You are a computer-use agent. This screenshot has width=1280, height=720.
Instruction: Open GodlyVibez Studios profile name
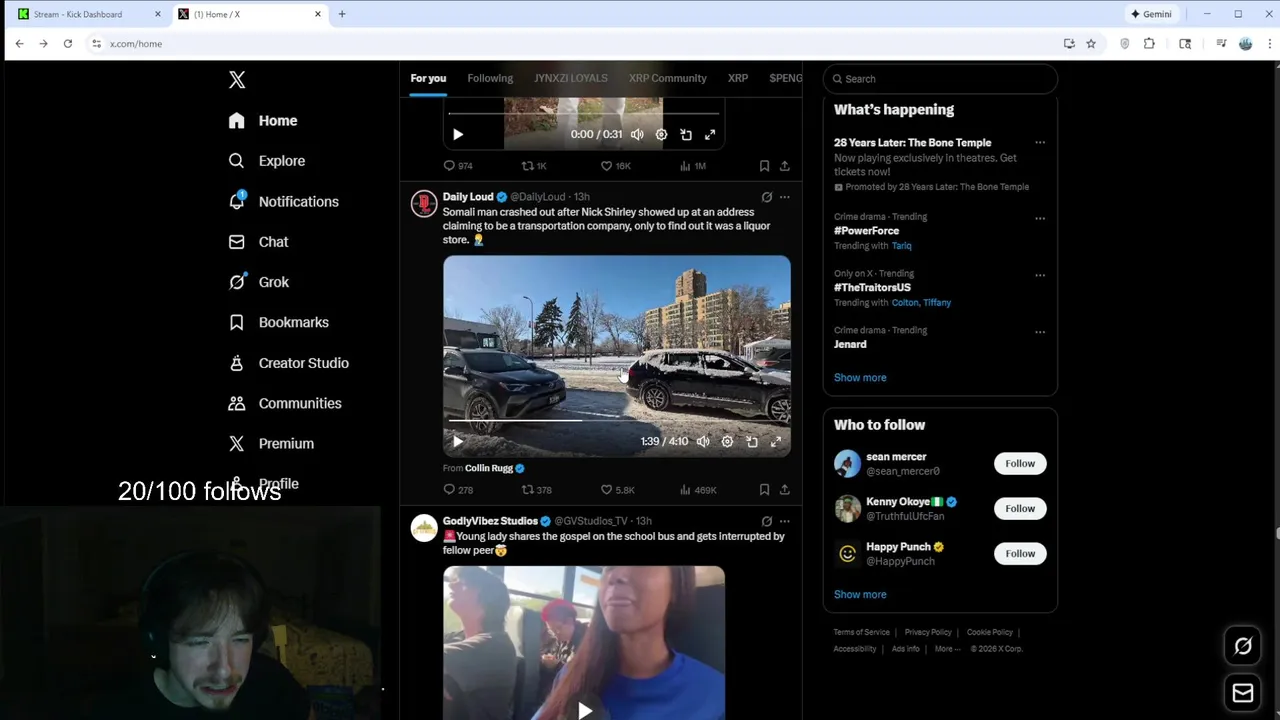click(490, 521)
